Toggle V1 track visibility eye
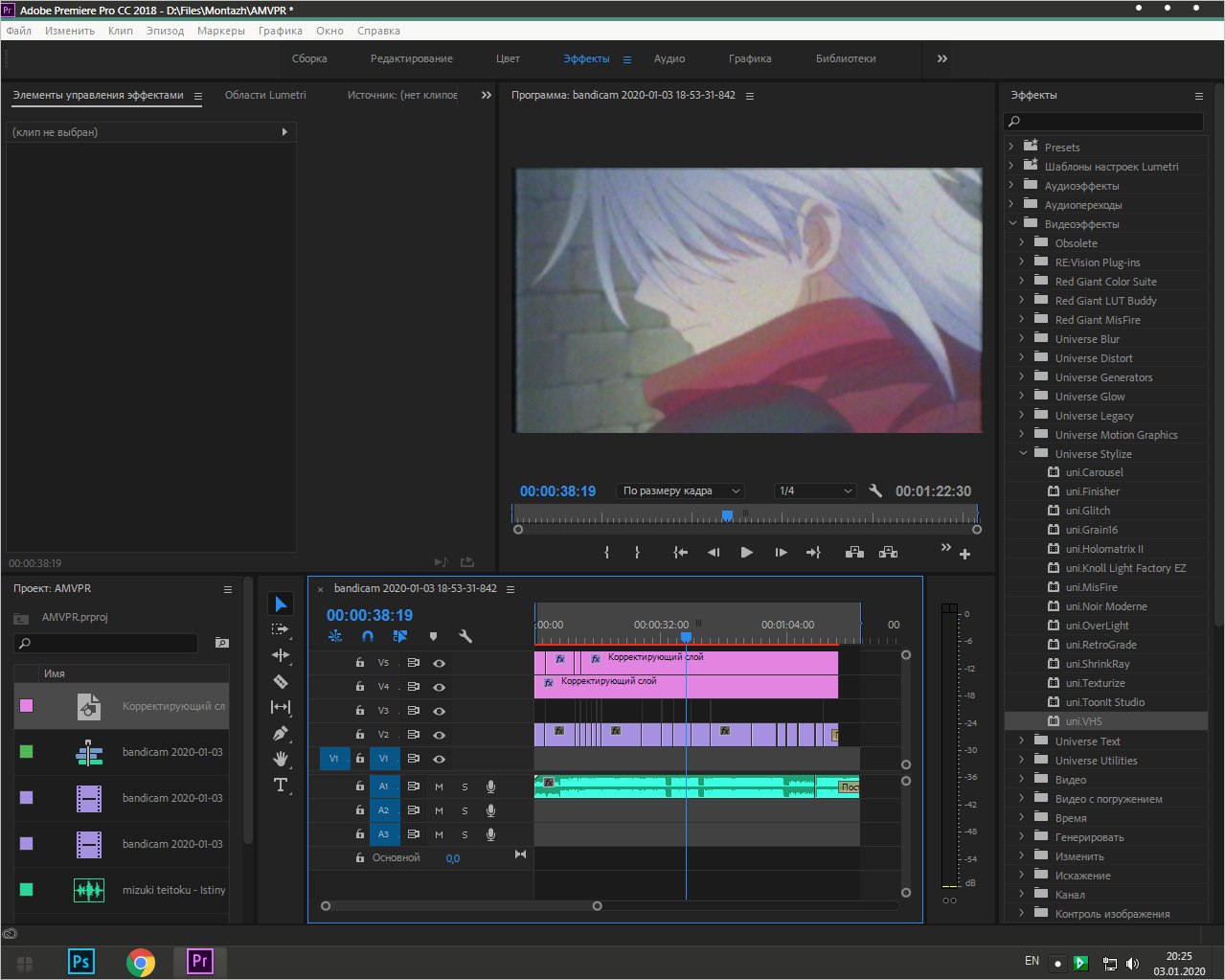Screen dimensions: 1225x980 pyautogui.click(x=439, y=759)
